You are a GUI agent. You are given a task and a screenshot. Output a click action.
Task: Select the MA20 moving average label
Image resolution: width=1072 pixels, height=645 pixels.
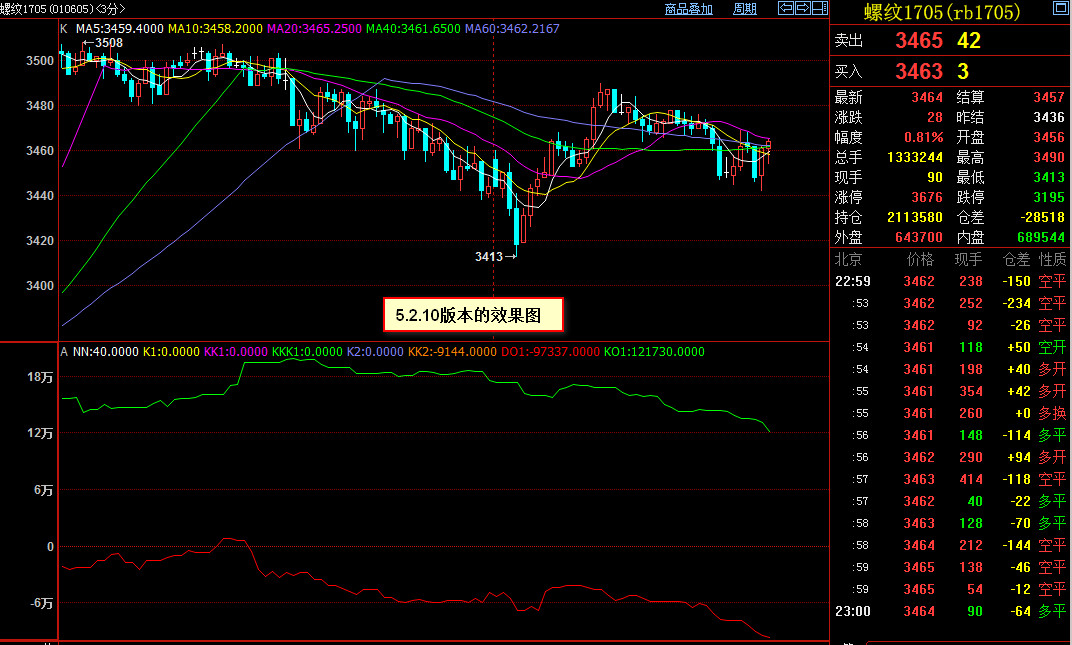click(x=312, y=28)
